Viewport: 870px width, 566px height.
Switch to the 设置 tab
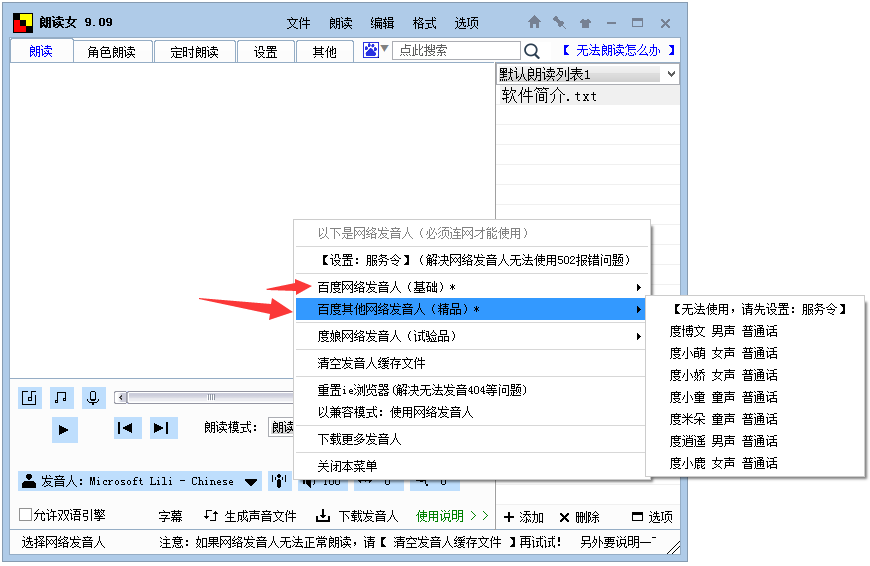pos(265,52)
